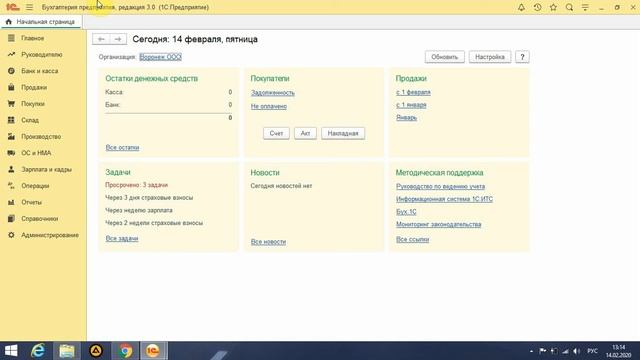The width and height of the screenshot is (640, 360).
Task: Open Зарплата и кадры section
Action: (47, 169)
